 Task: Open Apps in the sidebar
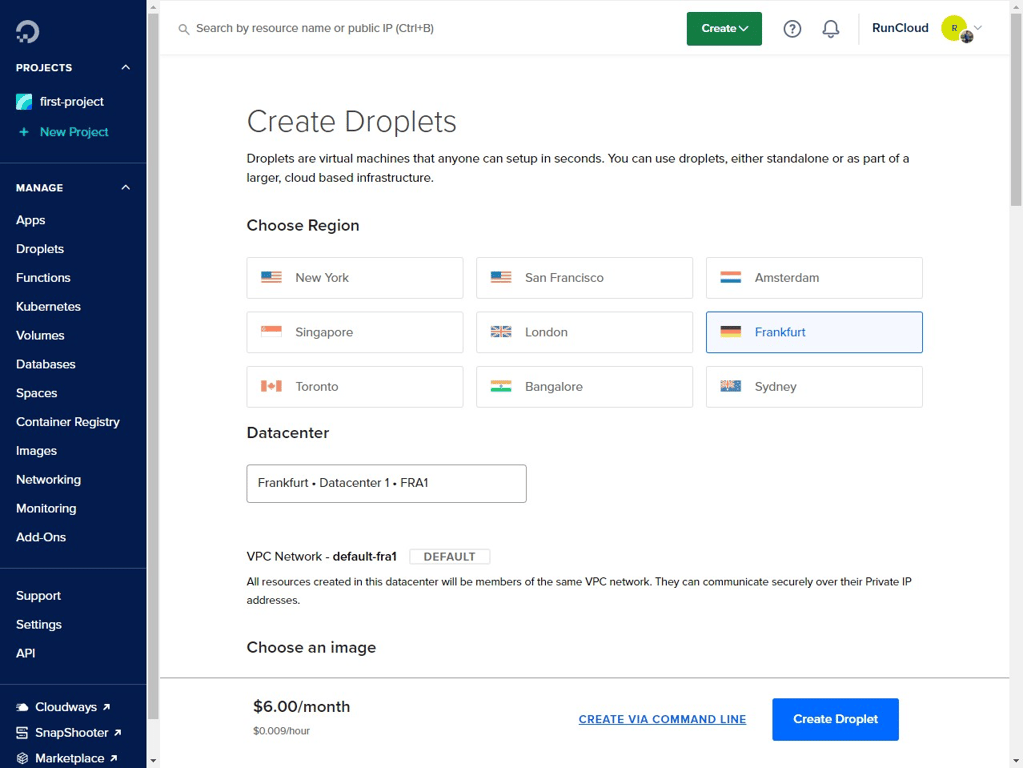pyautogui.click(x=31, y=220)
